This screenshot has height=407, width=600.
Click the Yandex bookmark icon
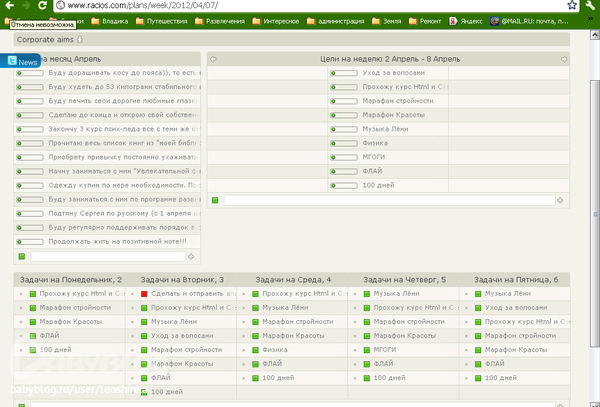455,20
